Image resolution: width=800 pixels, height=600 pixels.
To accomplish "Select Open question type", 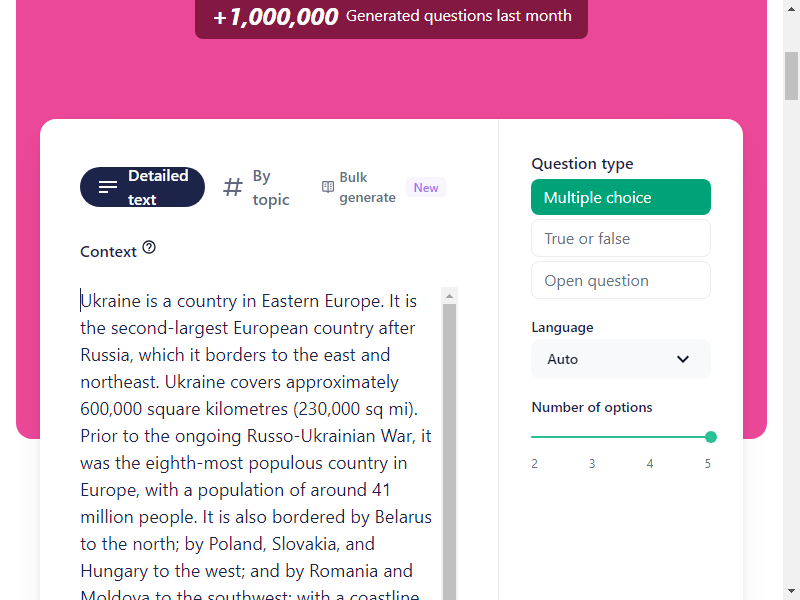I will click(x=620, y=280).
